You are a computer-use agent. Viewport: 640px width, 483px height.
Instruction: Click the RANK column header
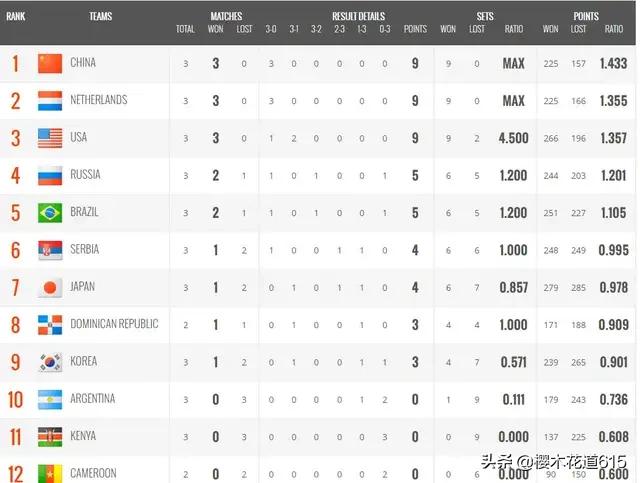16,16
